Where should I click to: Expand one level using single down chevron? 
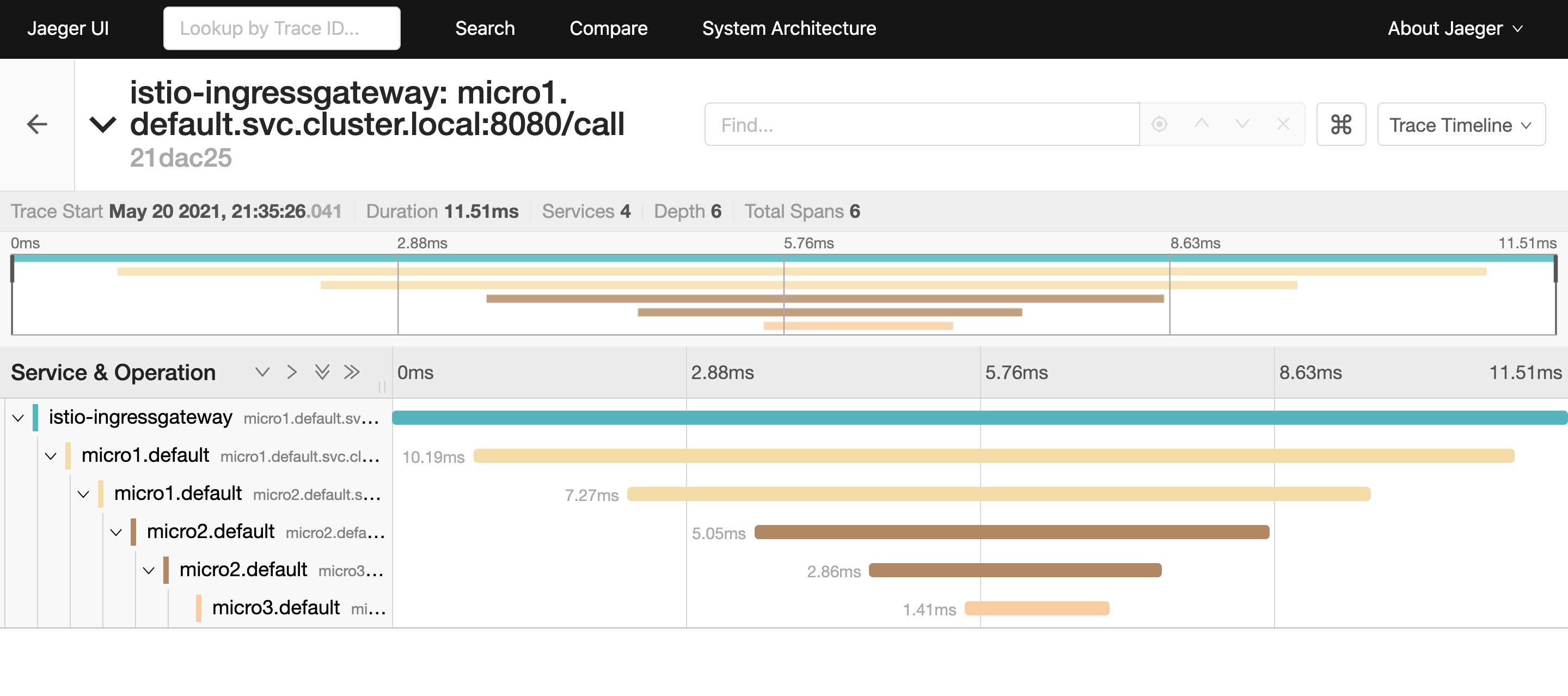[262, 372]
